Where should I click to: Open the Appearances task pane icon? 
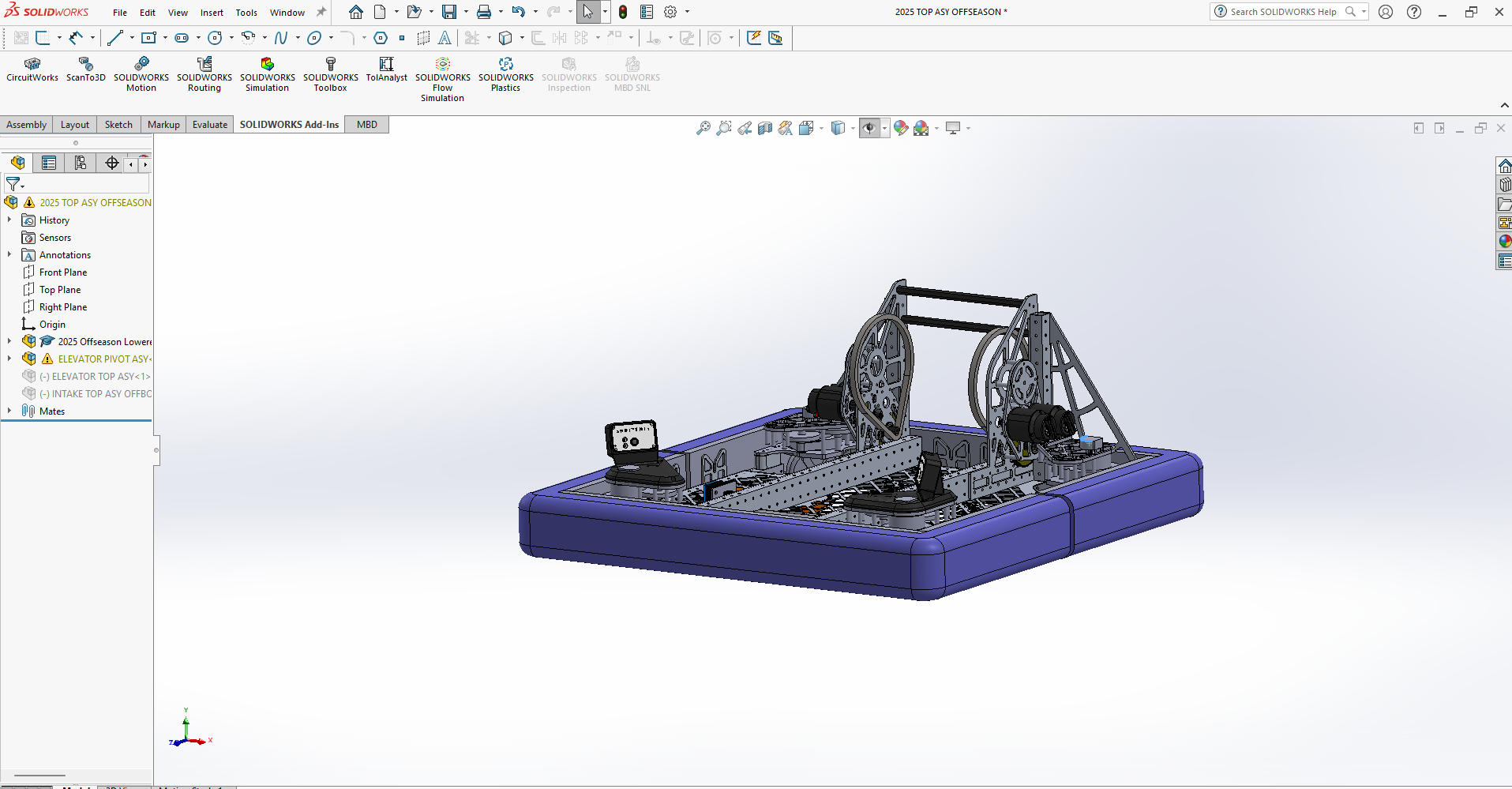[1504, 242]
